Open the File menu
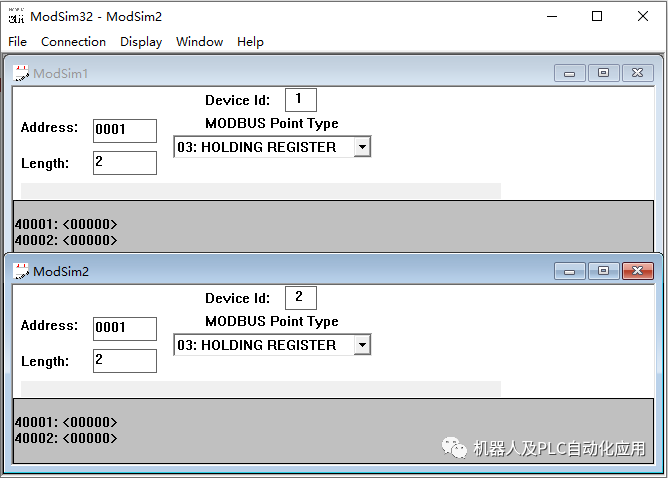 pyautogui.click(x=17, y=42)
